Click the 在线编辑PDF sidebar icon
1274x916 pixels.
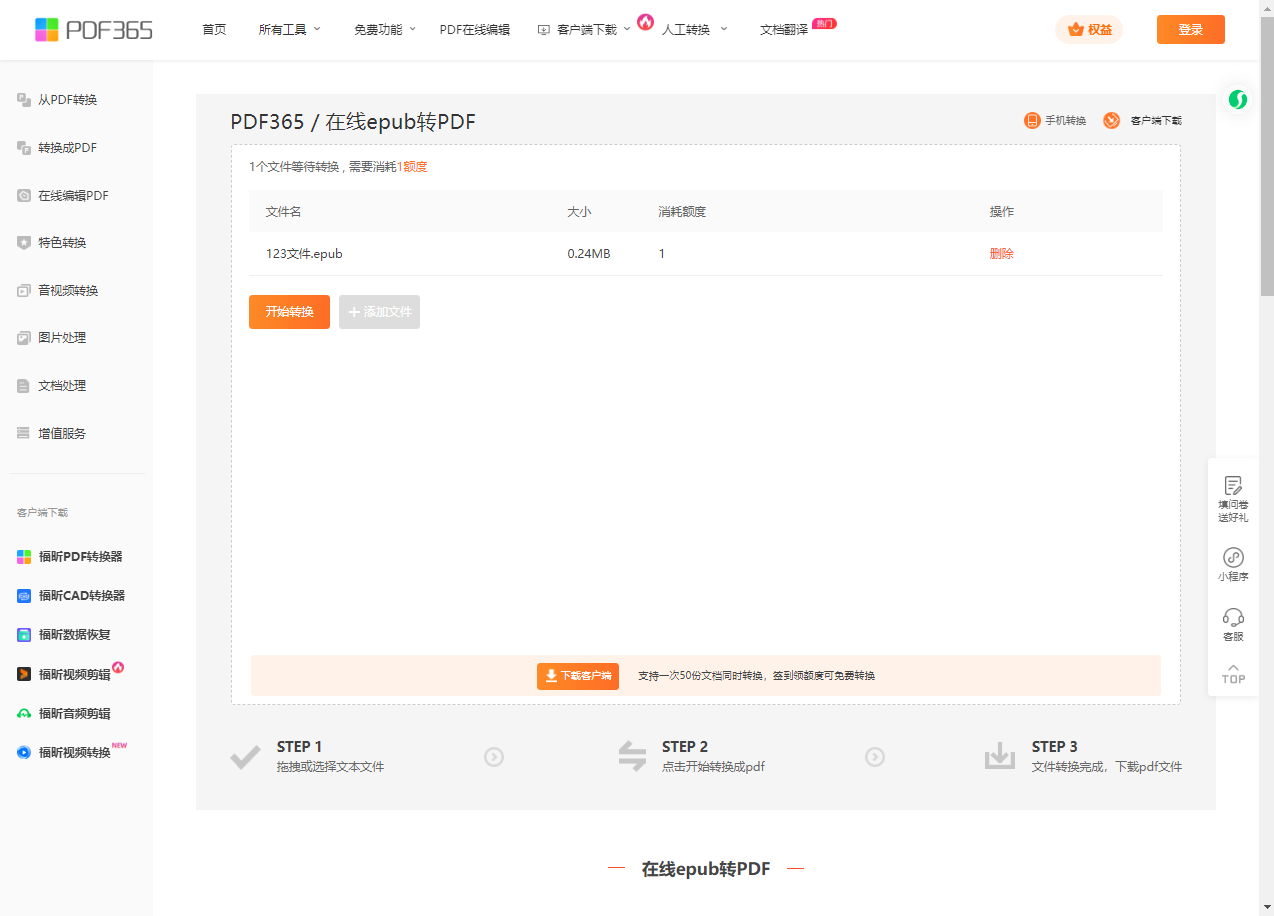point(24,196)
